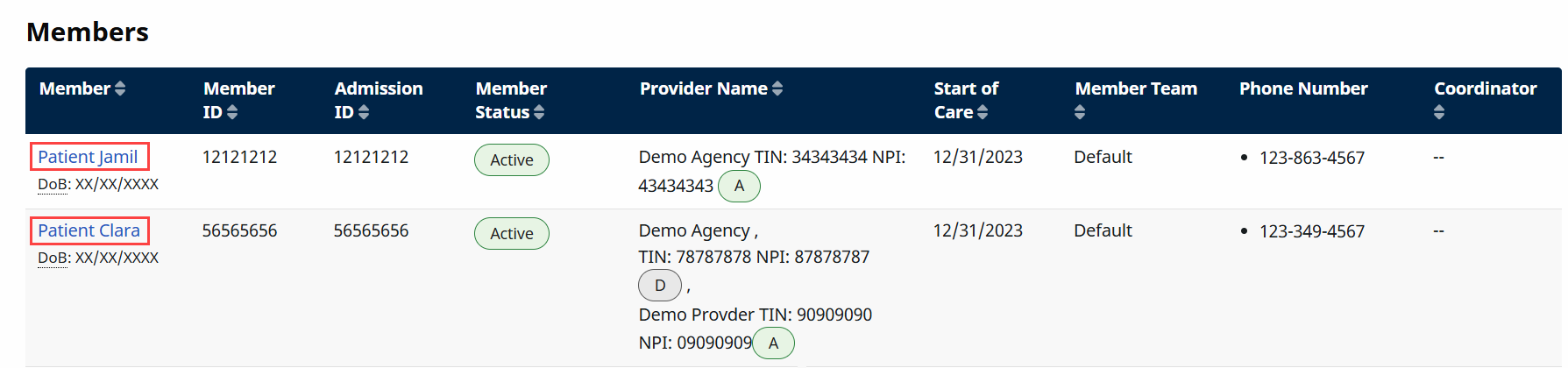Sort by Provider Name column
The image size is (1568, 368).
777,88
